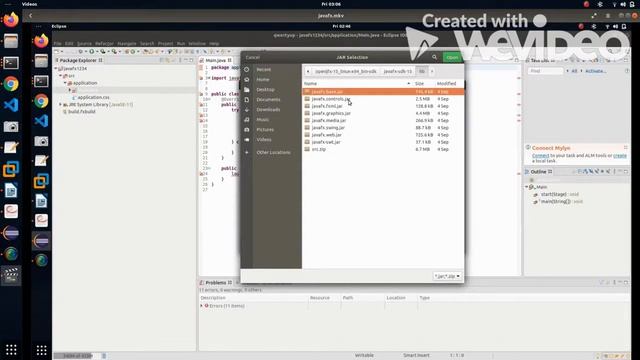Click the green Run toolbar button in Eclipse
The height and width of the screenshot is (360, 640).
tap(92, 51)
